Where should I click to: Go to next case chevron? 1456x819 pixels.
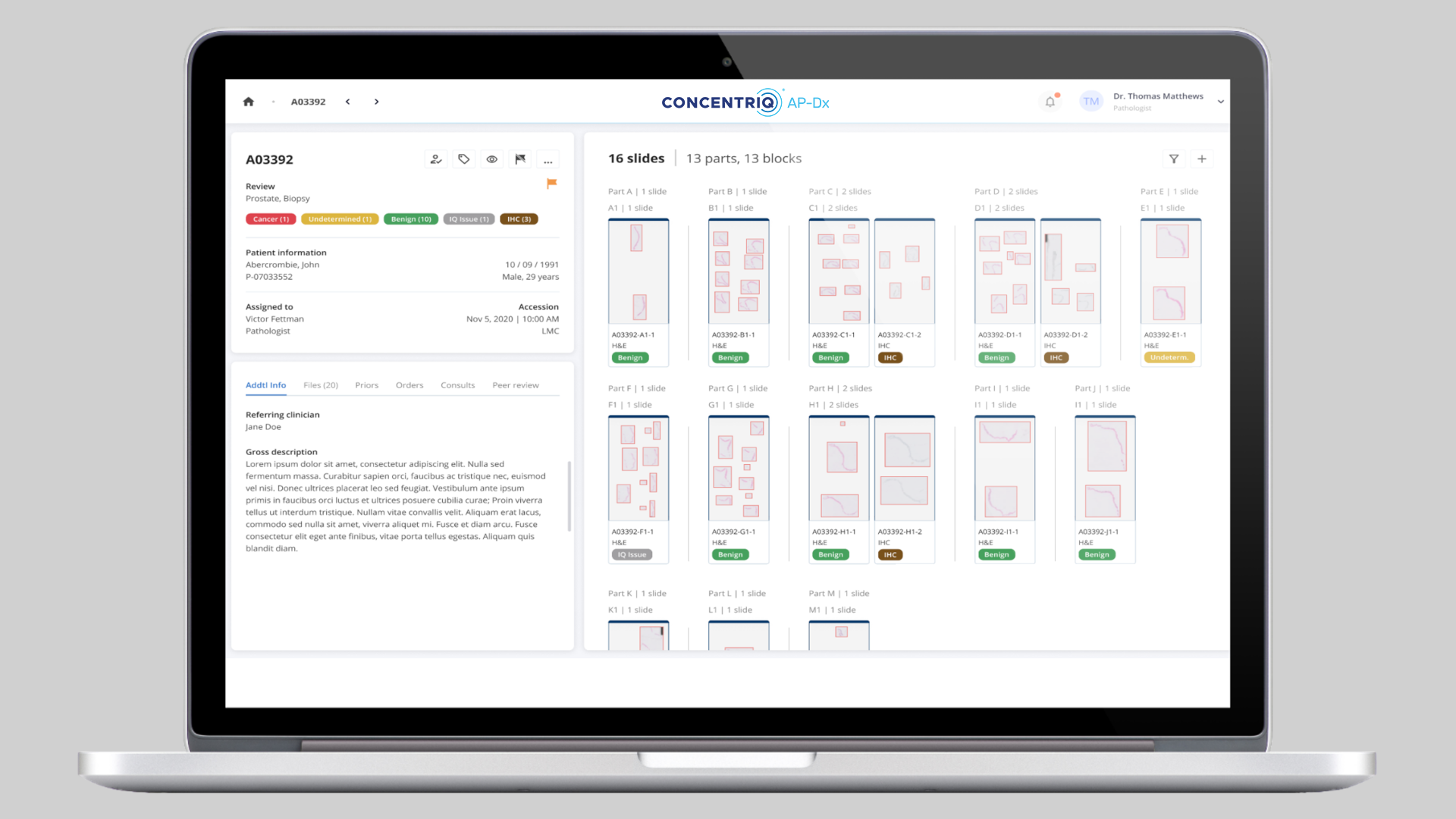tap(376, 102)
